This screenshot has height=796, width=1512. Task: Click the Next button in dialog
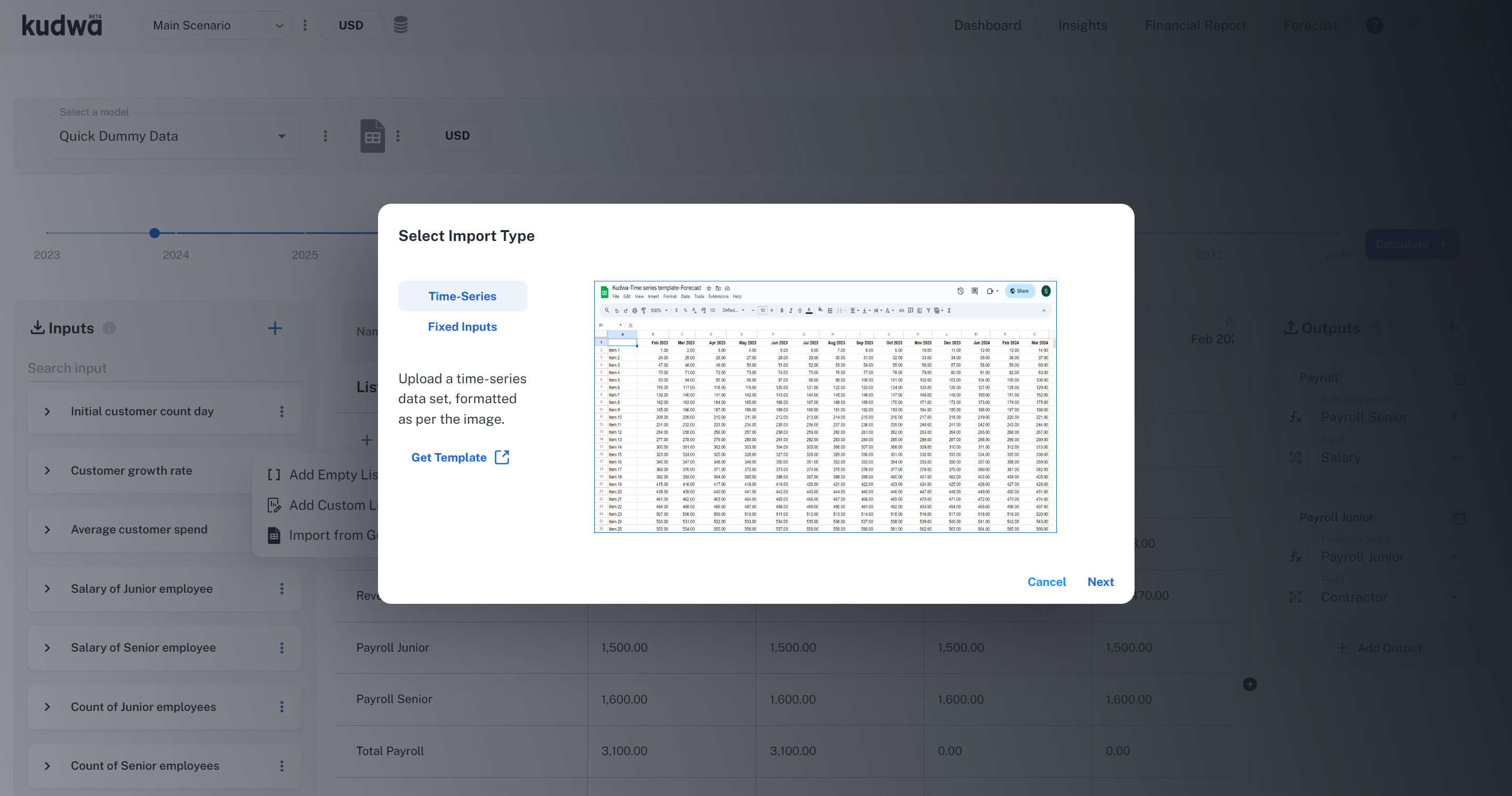pyautogui.click(x=1100, y=582)
